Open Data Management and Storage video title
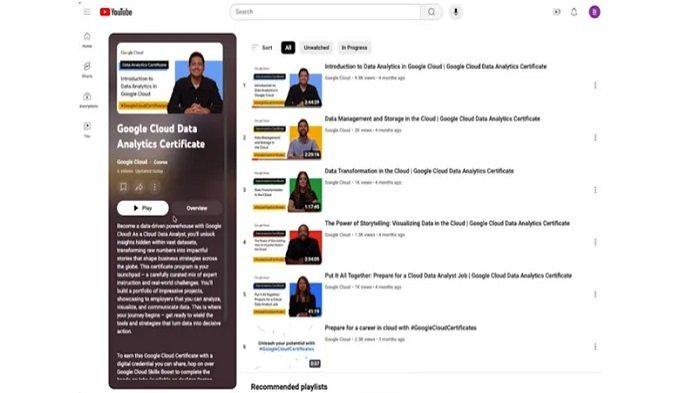The width and height of the screenshot is (700, 393). (x=432, y=119)
